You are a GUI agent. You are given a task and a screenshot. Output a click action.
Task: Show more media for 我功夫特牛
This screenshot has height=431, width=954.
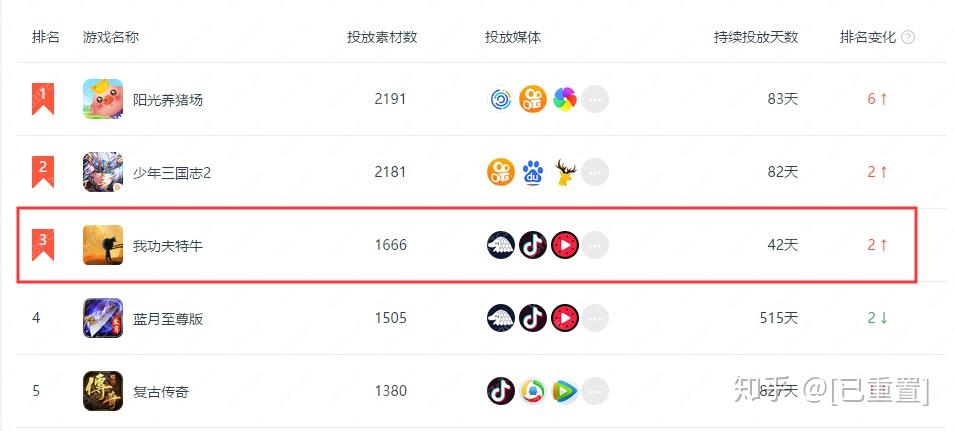coord(595,245)
